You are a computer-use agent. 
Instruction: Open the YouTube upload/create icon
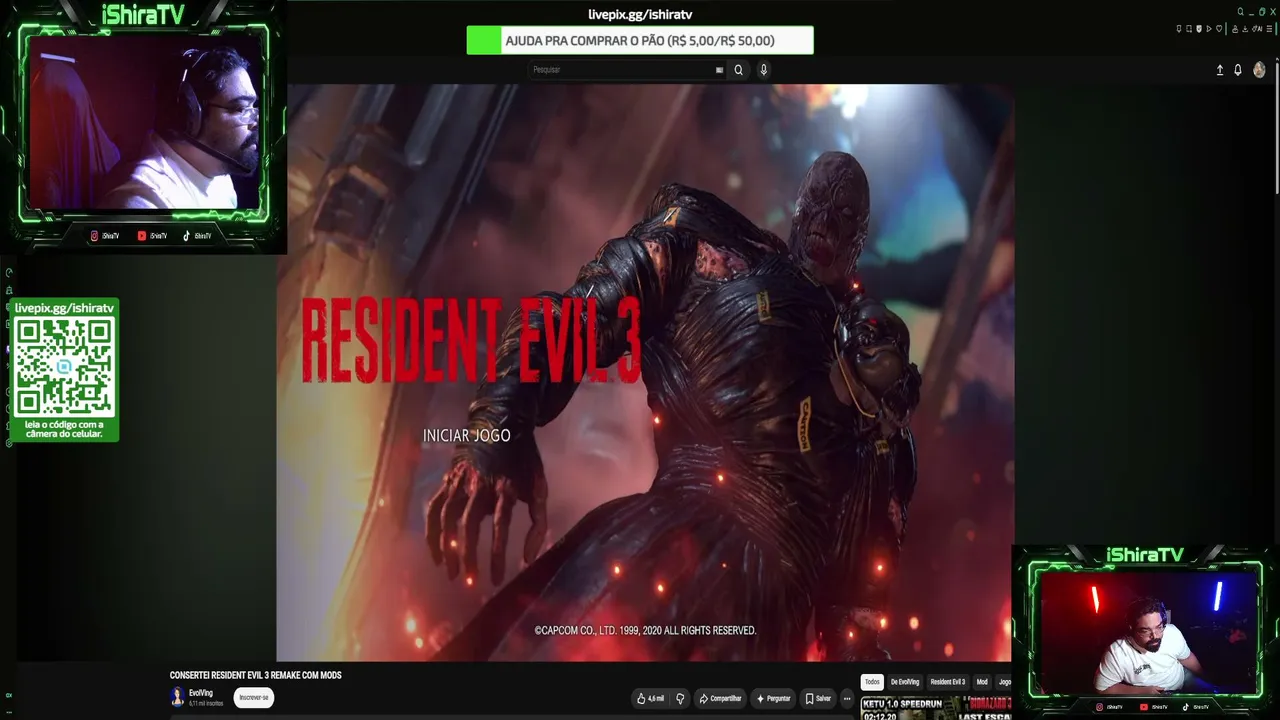tap(1220, 70)
